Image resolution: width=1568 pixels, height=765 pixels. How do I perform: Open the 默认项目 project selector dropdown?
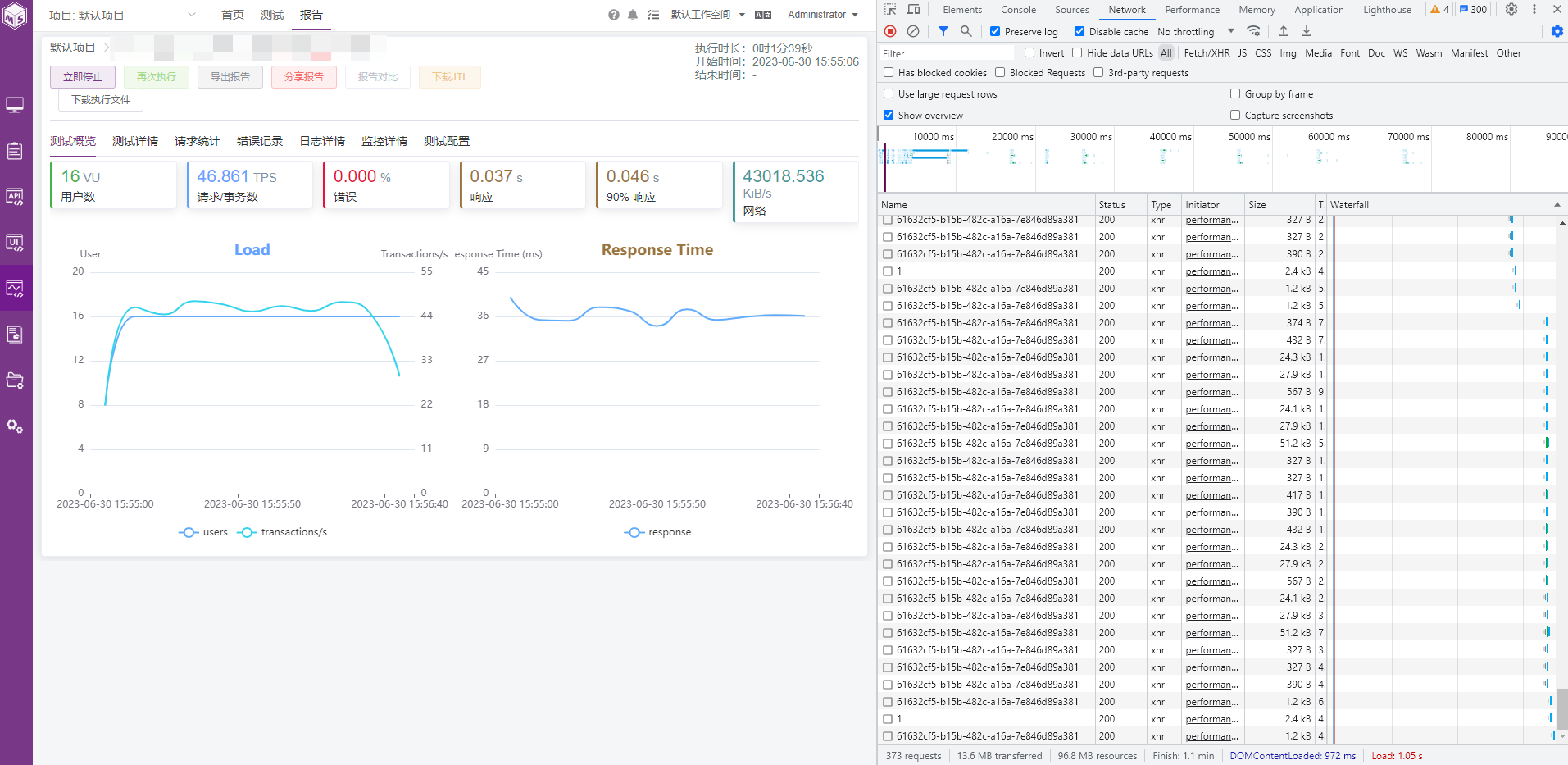coord(123,14)
